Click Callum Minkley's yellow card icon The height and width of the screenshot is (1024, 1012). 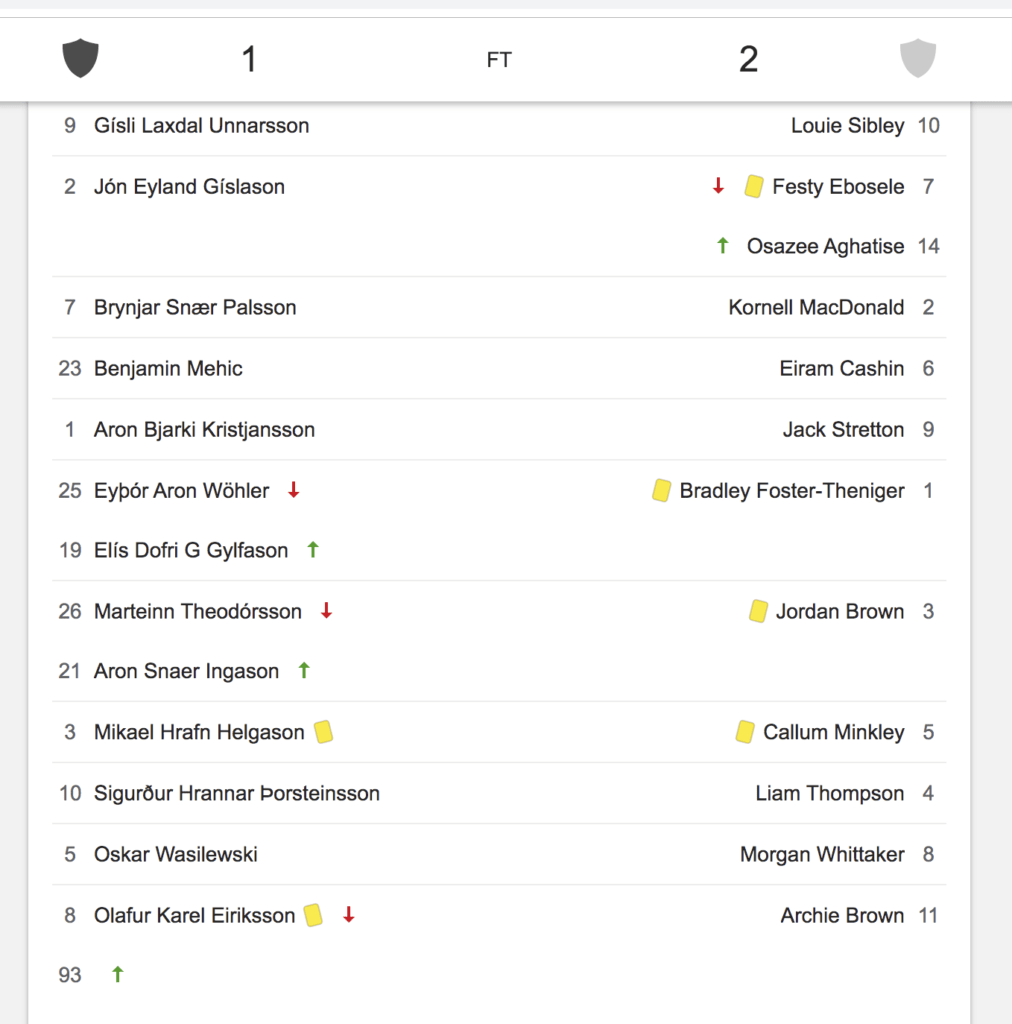coord(745,731)
